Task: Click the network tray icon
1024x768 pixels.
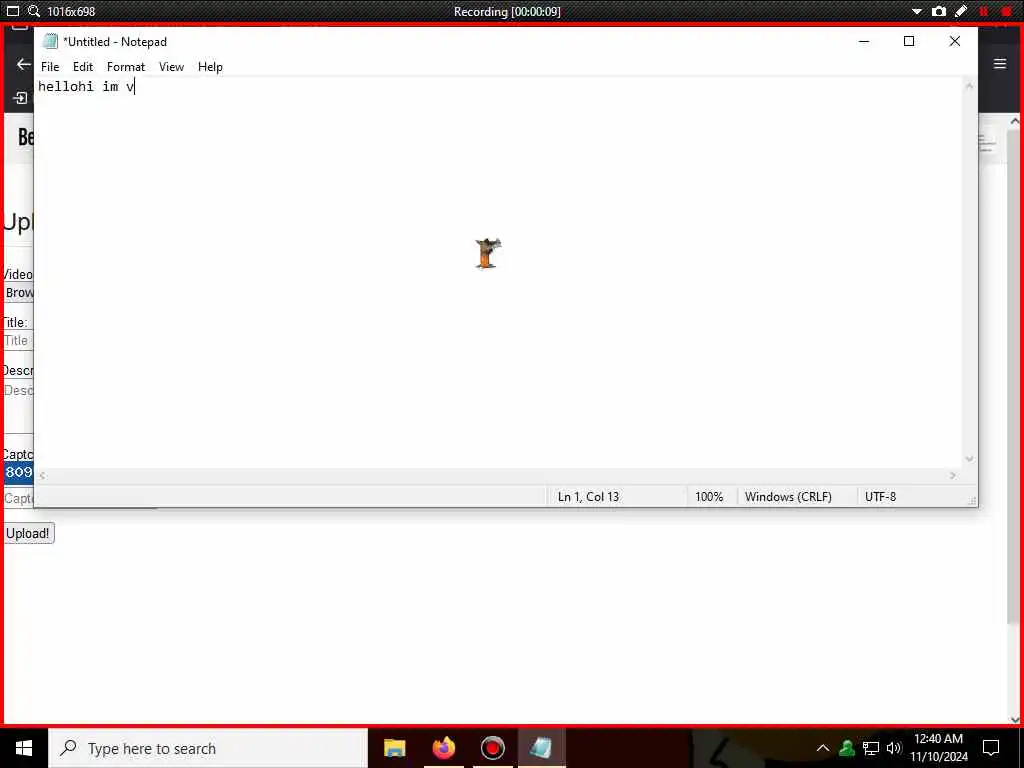Action: point(871,748)
